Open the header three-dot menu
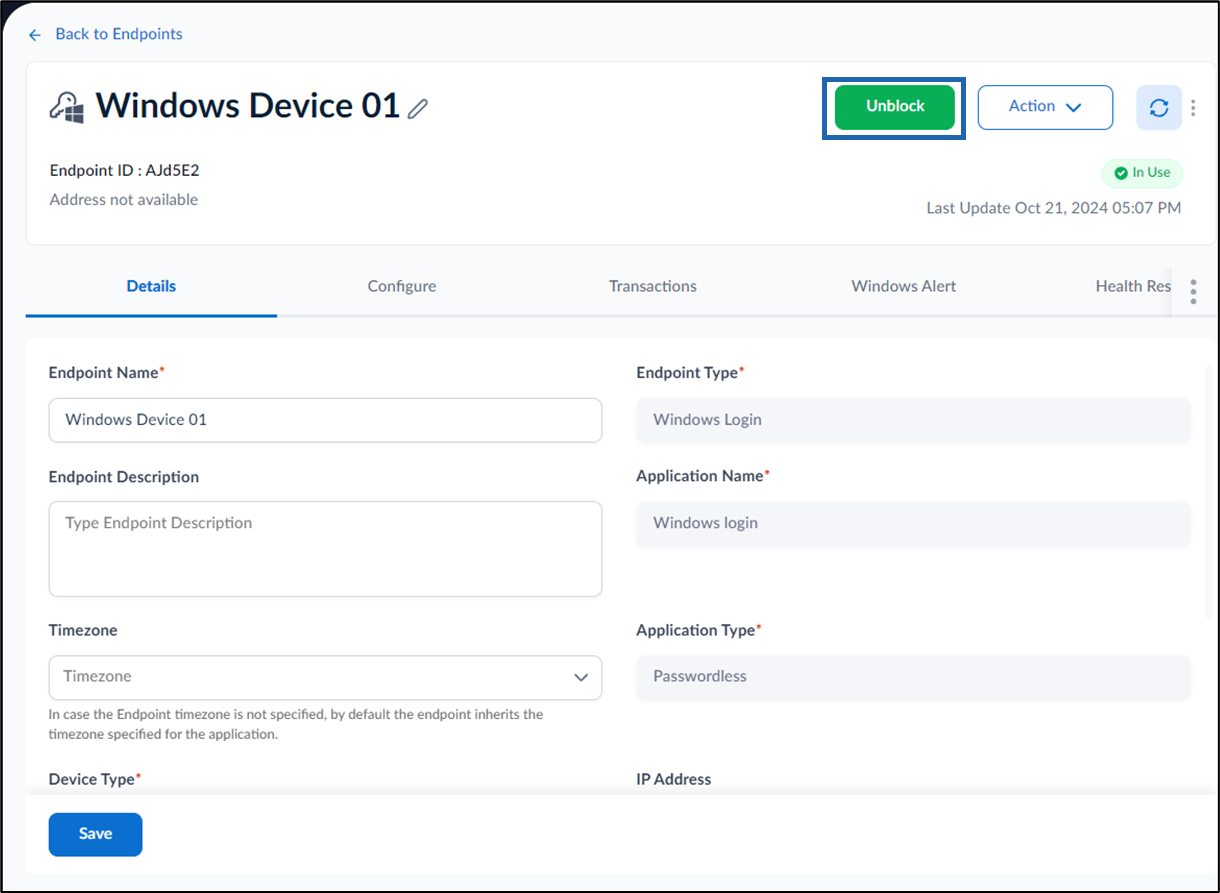 [1194, 108]
